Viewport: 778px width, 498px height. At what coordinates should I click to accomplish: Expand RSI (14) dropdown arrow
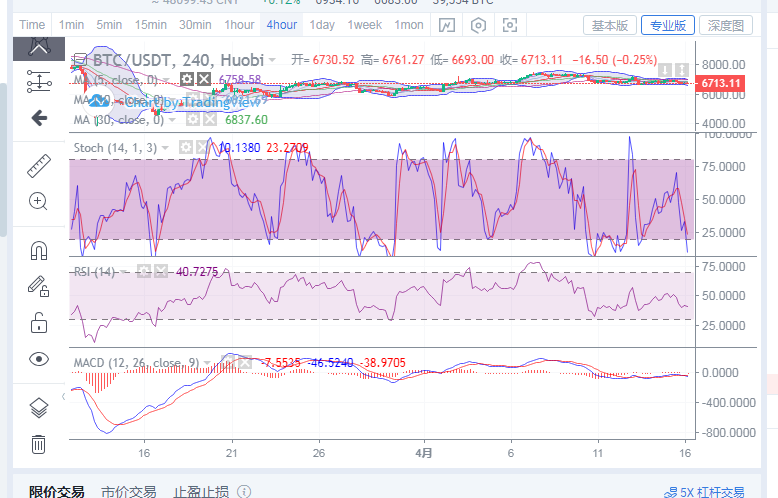point(124,272)
